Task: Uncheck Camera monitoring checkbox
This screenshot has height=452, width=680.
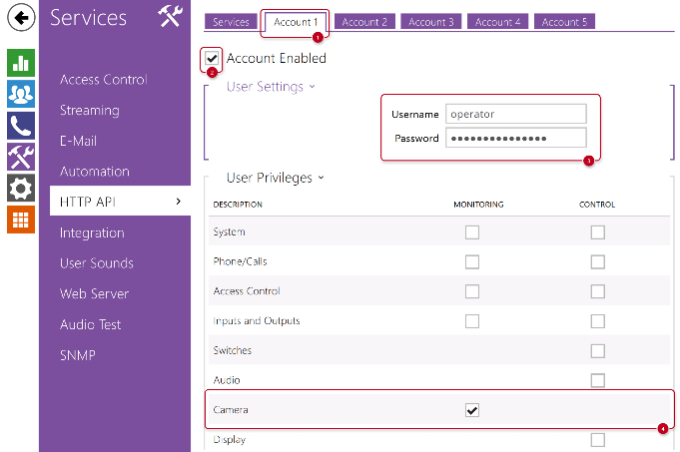Action: 472,410
